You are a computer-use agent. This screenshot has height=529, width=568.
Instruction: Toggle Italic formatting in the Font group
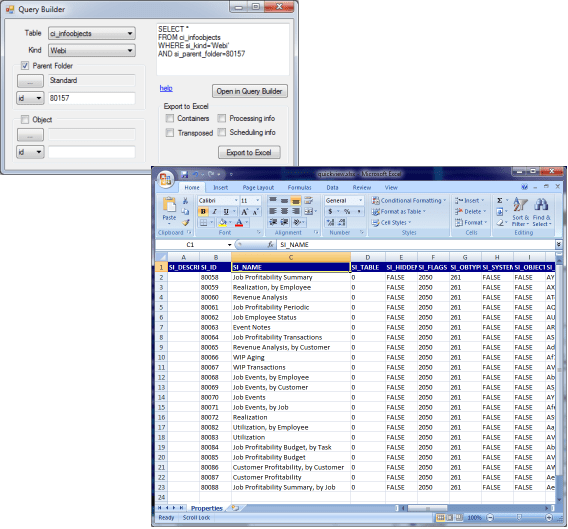(x=214, y=212)
